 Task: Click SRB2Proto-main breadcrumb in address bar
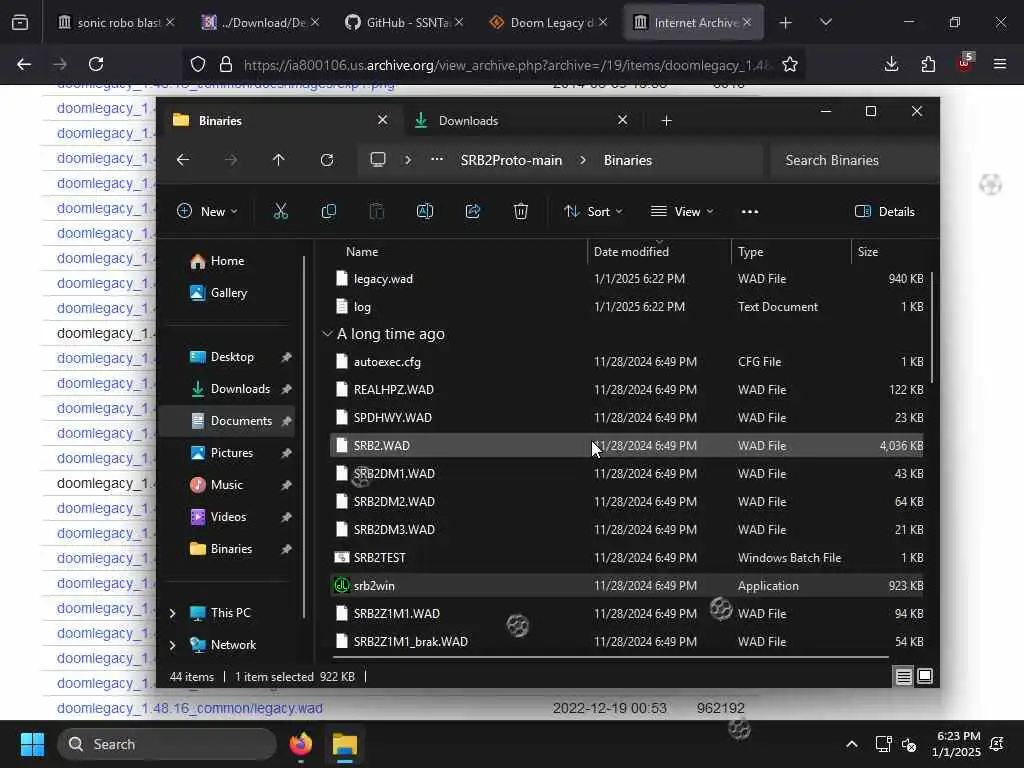coord(511,160)
